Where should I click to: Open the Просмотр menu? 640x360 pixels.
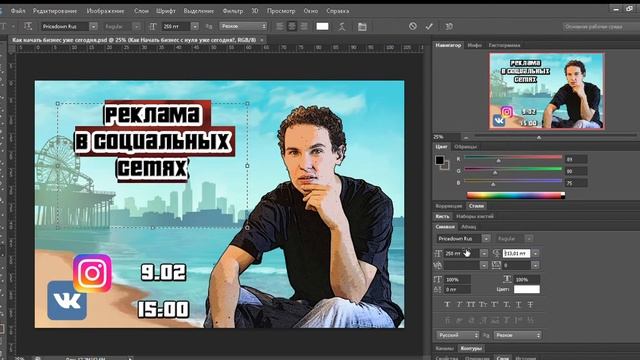pos(281,11)
